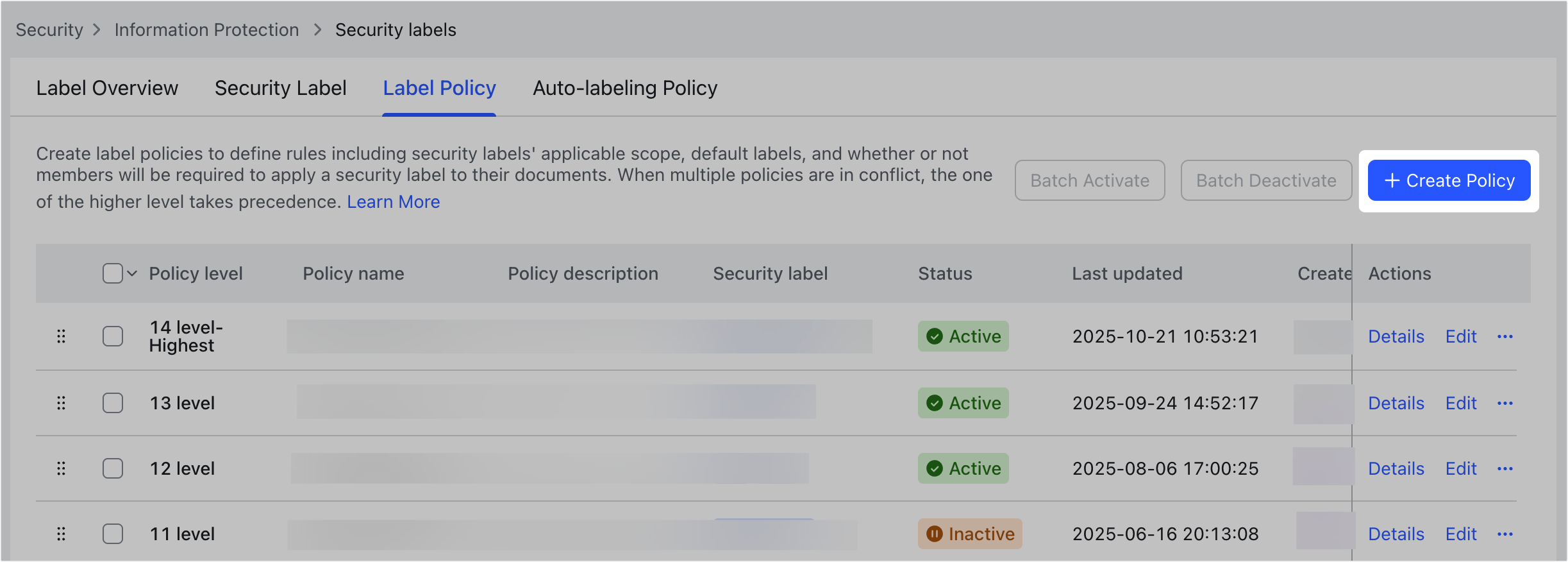
Task: Click the Status column header
Action: tap(945, 273)
